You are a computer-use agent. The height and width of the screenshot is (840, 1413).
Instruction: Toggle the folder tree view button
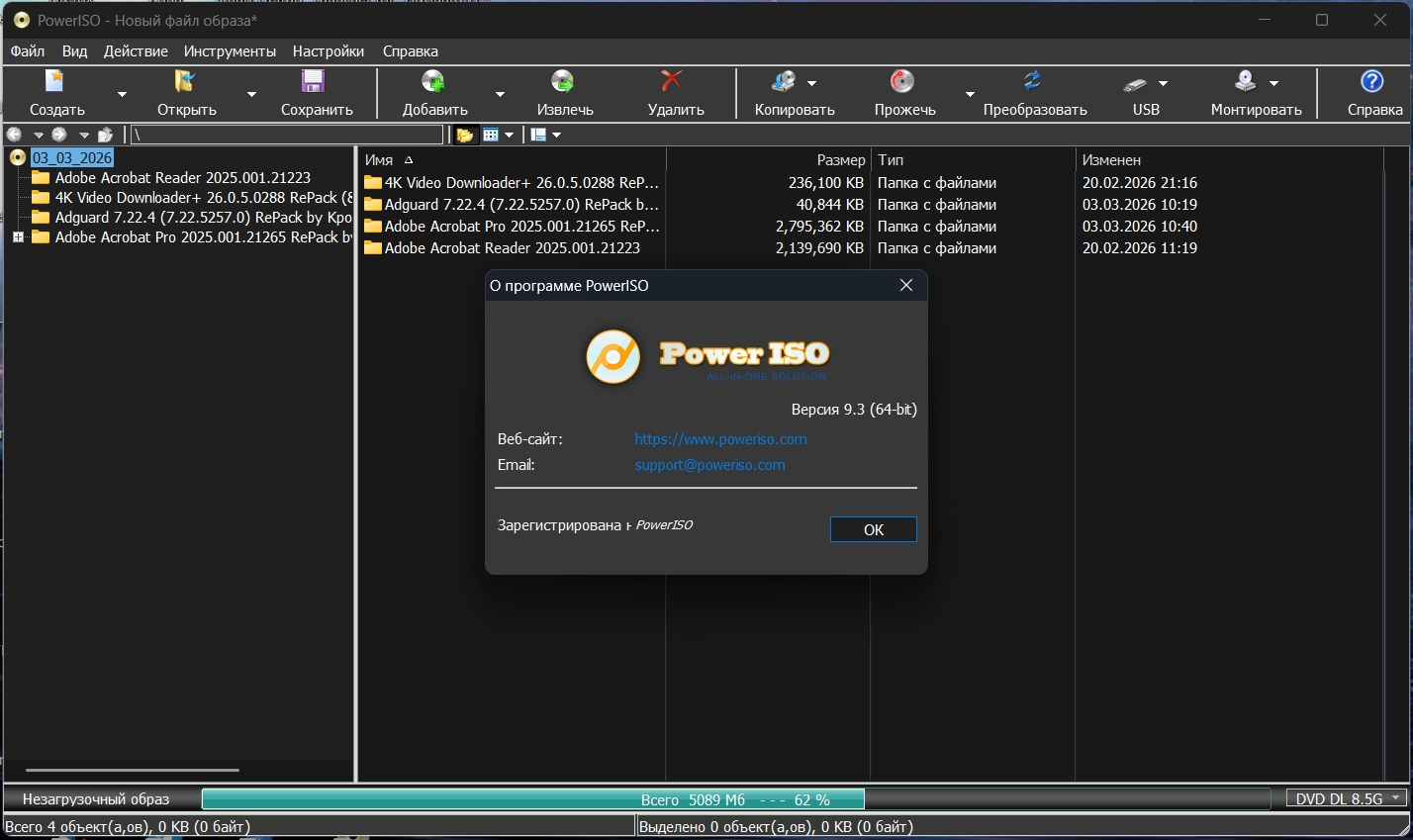click(465, 135)
